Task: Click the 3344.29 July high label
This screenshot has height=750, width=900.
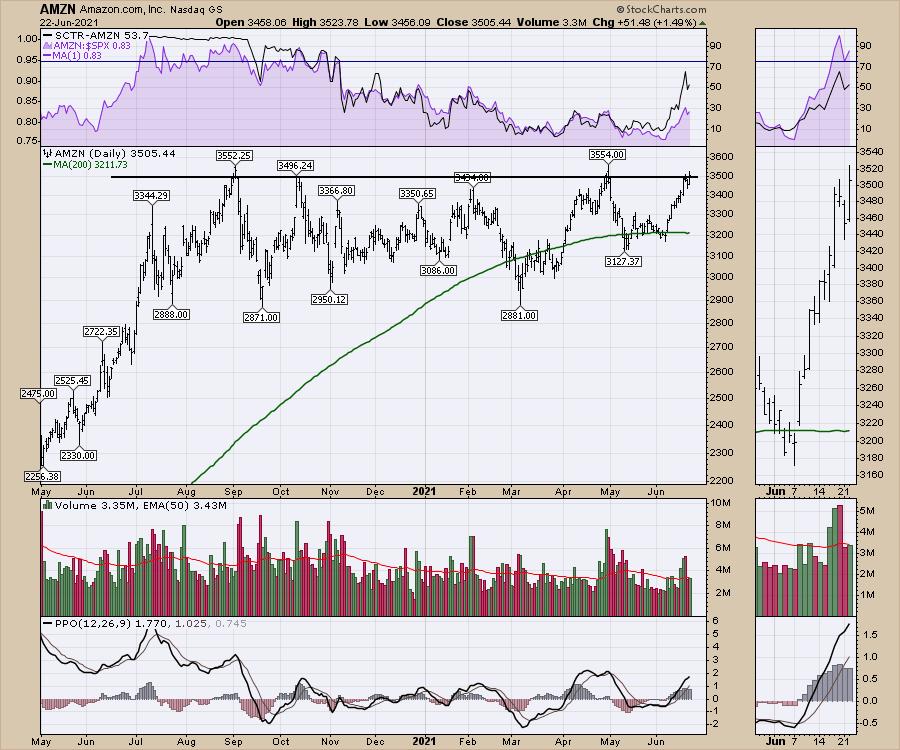Action: coord(154,195)
